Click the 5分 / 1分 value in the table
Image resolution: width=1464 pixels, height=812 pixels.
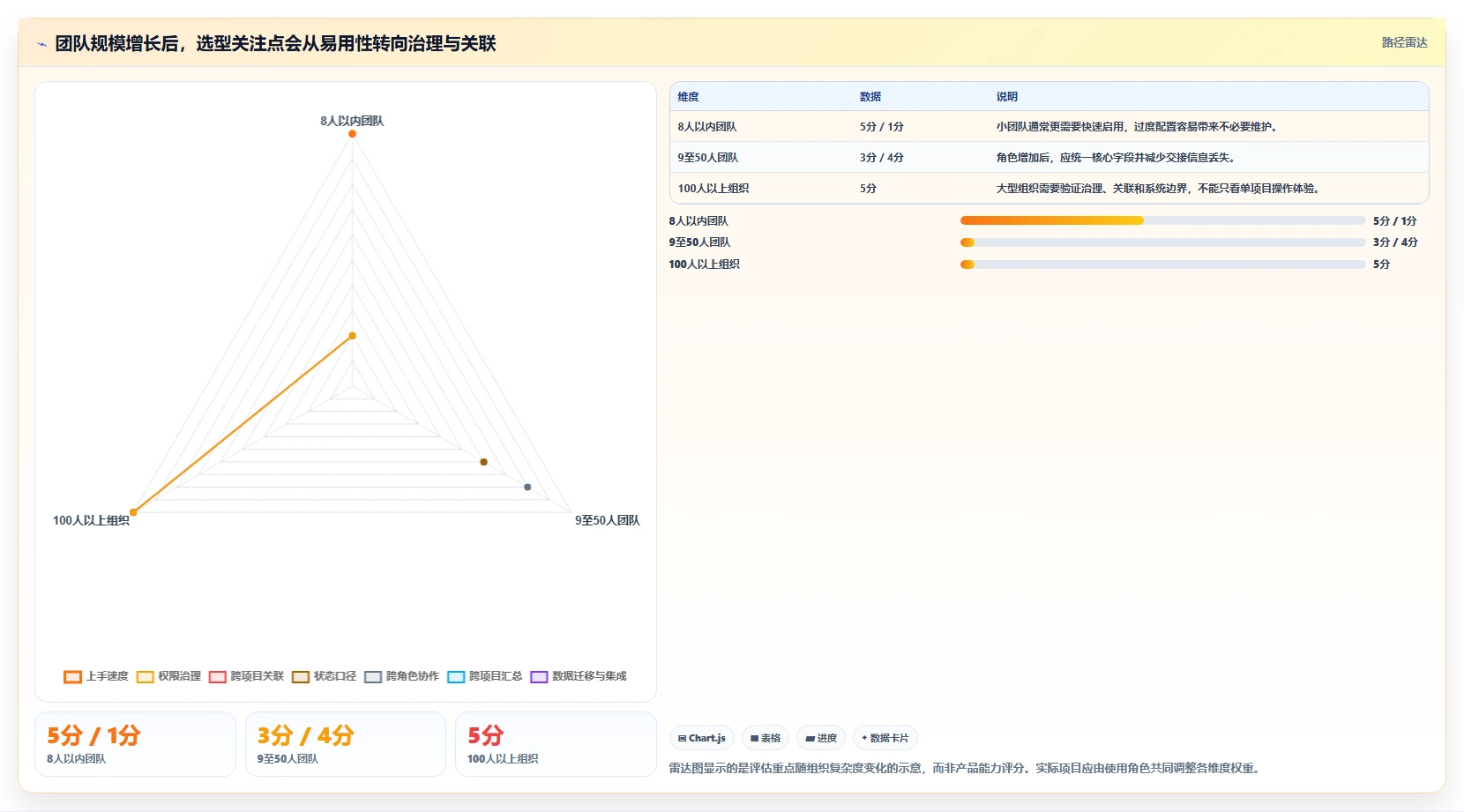[881, 127]
